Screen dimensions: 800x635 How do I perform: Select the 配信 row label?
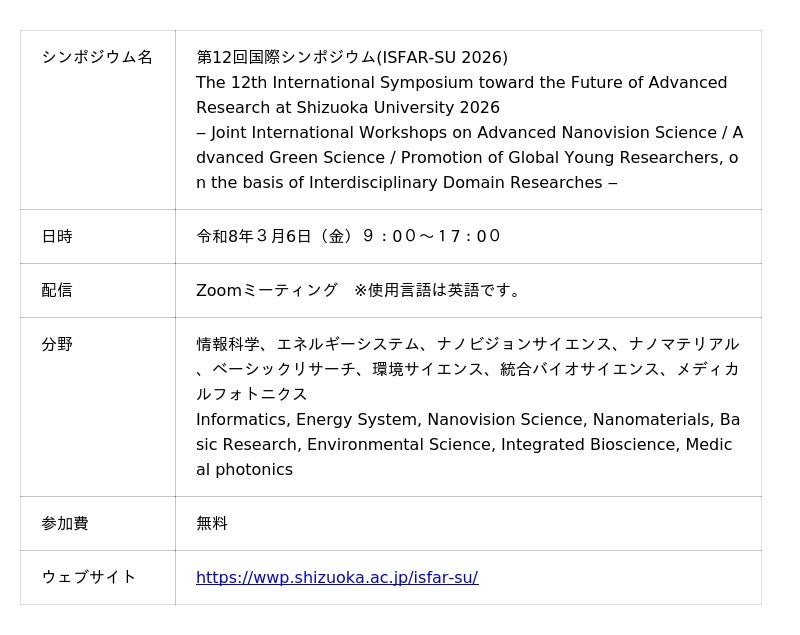click(x=57, y=290)
